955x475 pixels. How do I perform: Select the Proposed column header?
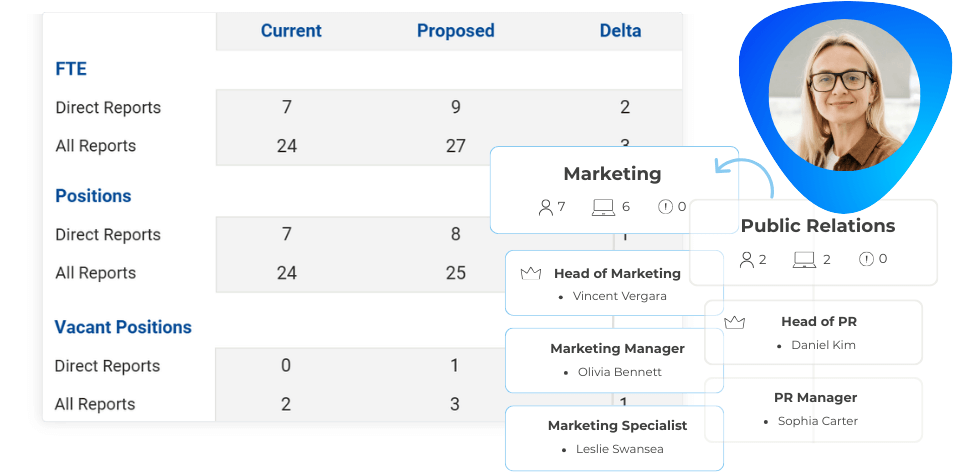click(456, 31)
